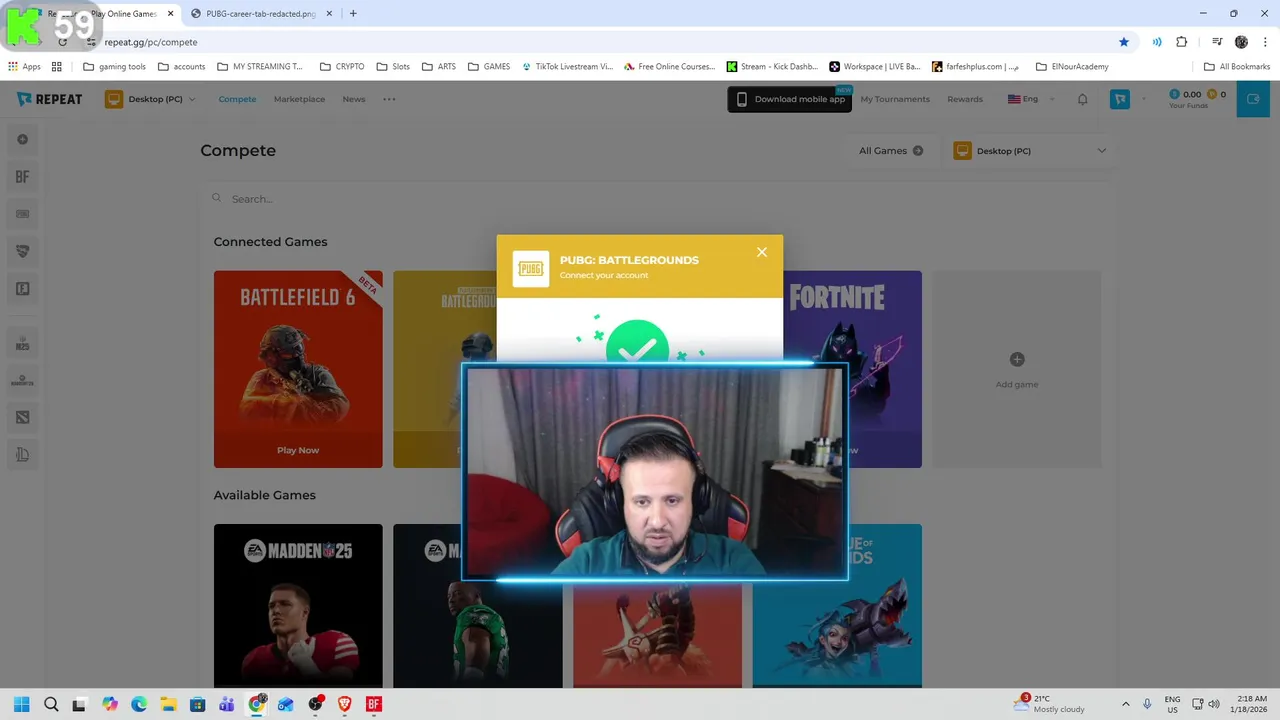
Task: Open the wallet button in header
Action: [1253, 99]
